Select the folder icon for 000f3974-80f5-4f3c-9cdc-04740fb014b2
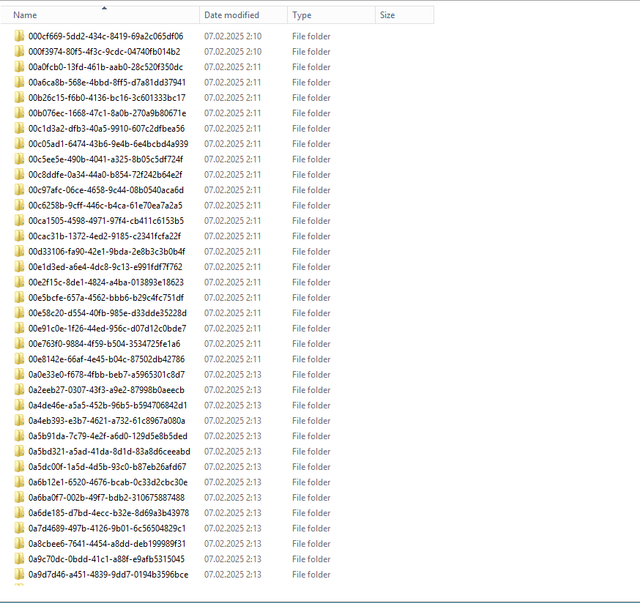Viewport: 640px width, 603px height. (x=19, y=51)
